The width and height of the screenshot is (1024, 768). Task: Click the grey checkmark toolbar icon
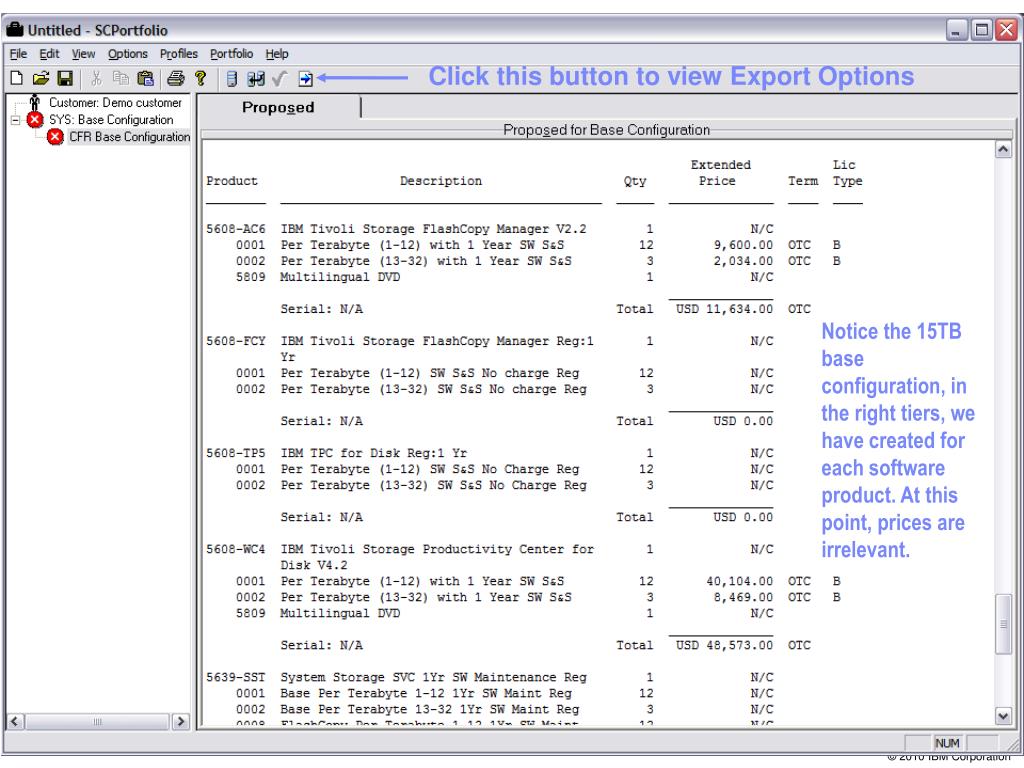(280, 79)
